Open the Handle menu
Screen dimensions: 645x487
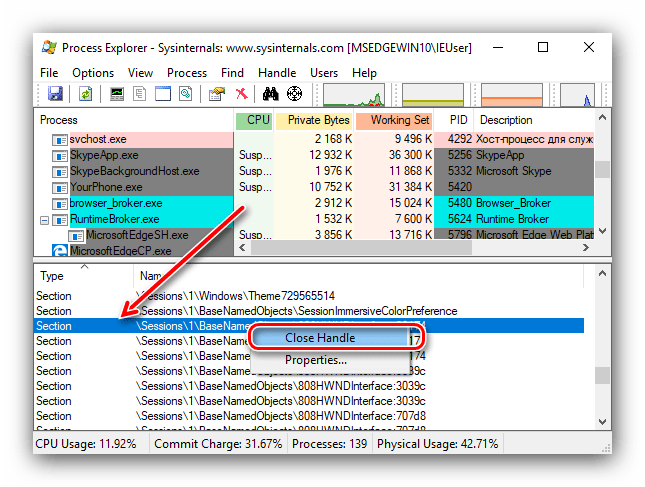coord(277,73)
